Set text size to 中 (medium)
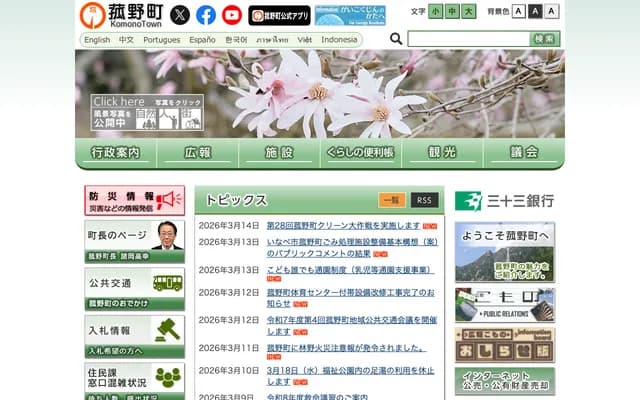Image resolution: width=640 pixels, height=400 pixels. click(x=454, y=11)
